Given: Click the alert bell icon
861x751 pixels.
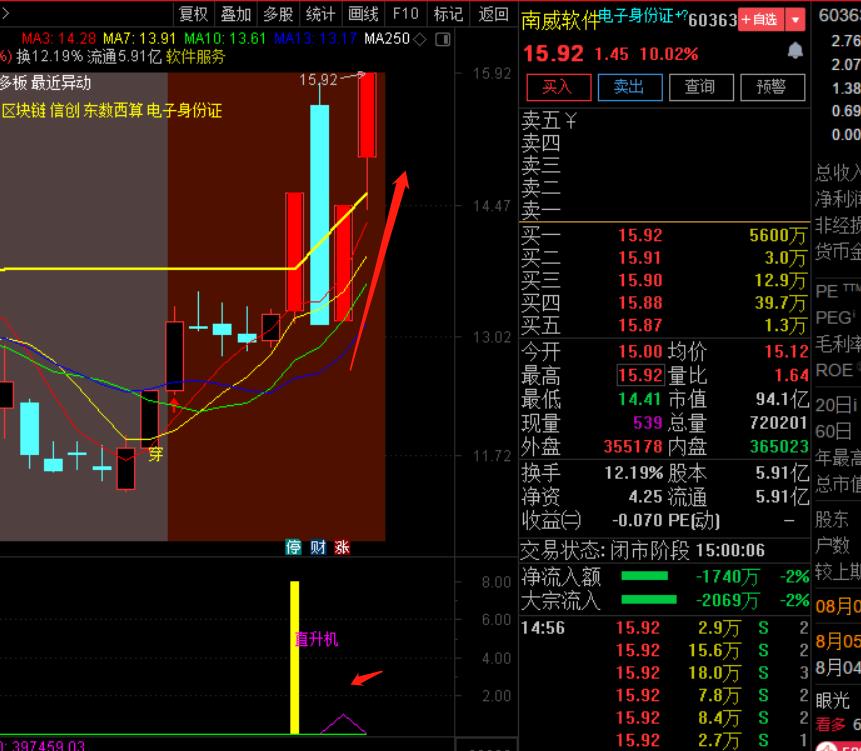Looking at the screenshot, I should tap(795, 52).
